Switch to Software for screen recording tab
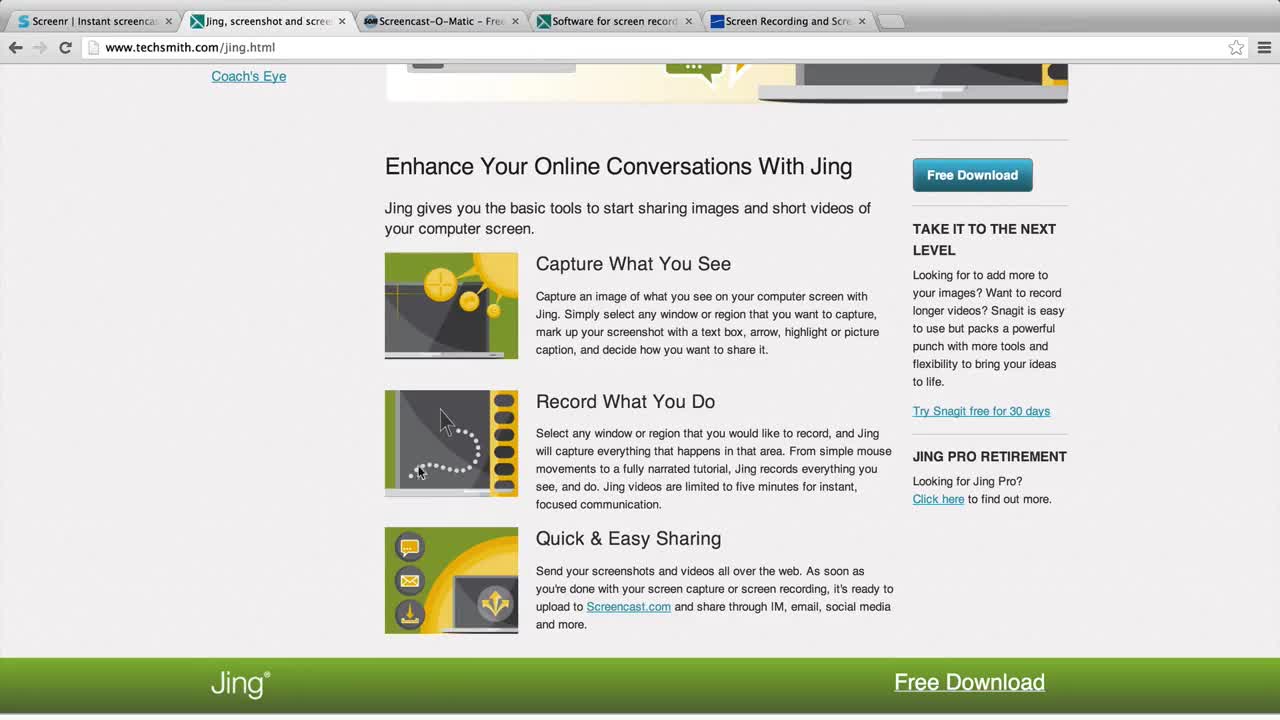This screenshot has height=720, width=1280. [x=614, y=21]
